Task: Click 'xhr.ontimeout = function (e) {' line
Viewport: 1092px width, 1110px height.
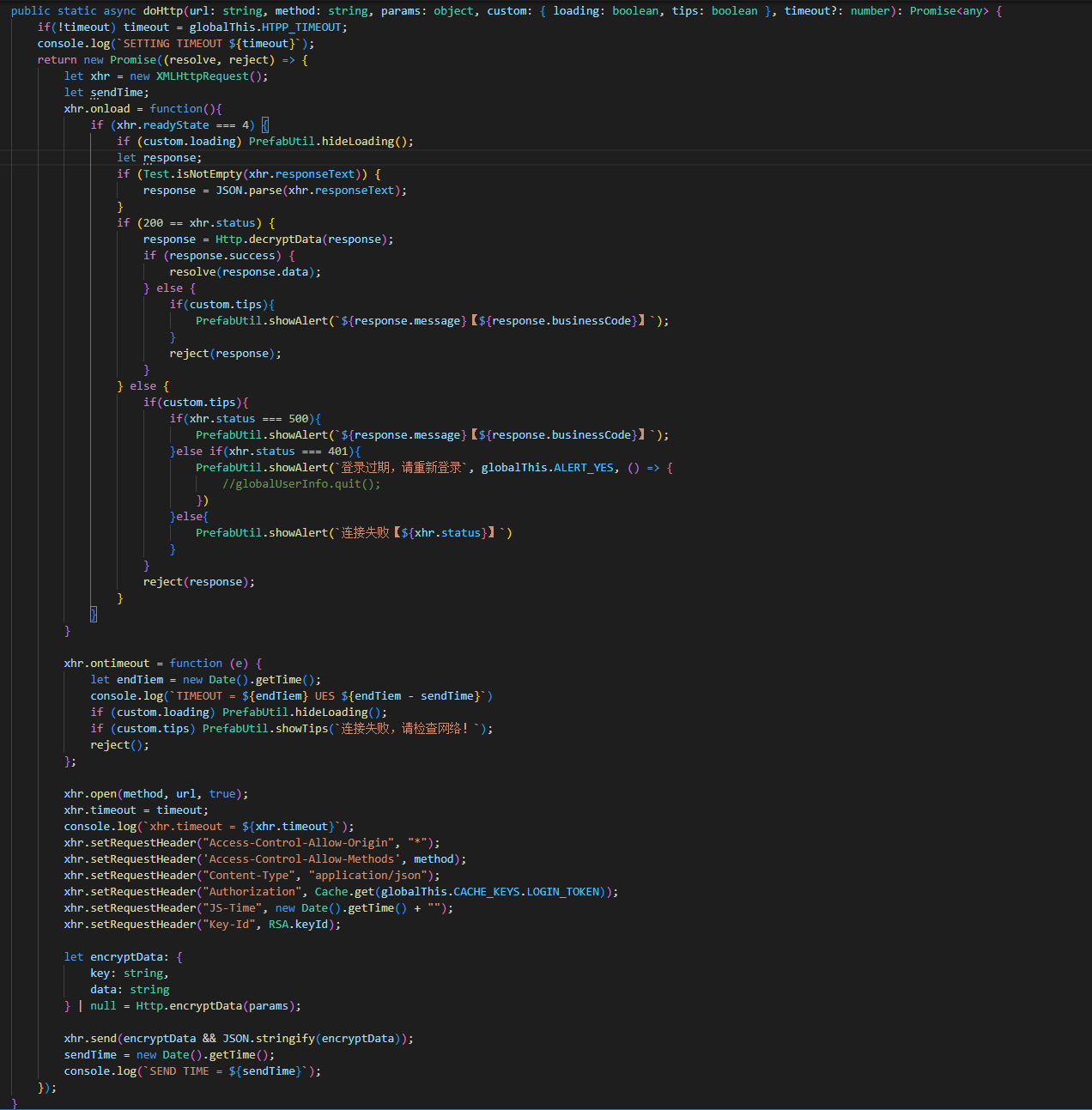Action: click(163, 664)
